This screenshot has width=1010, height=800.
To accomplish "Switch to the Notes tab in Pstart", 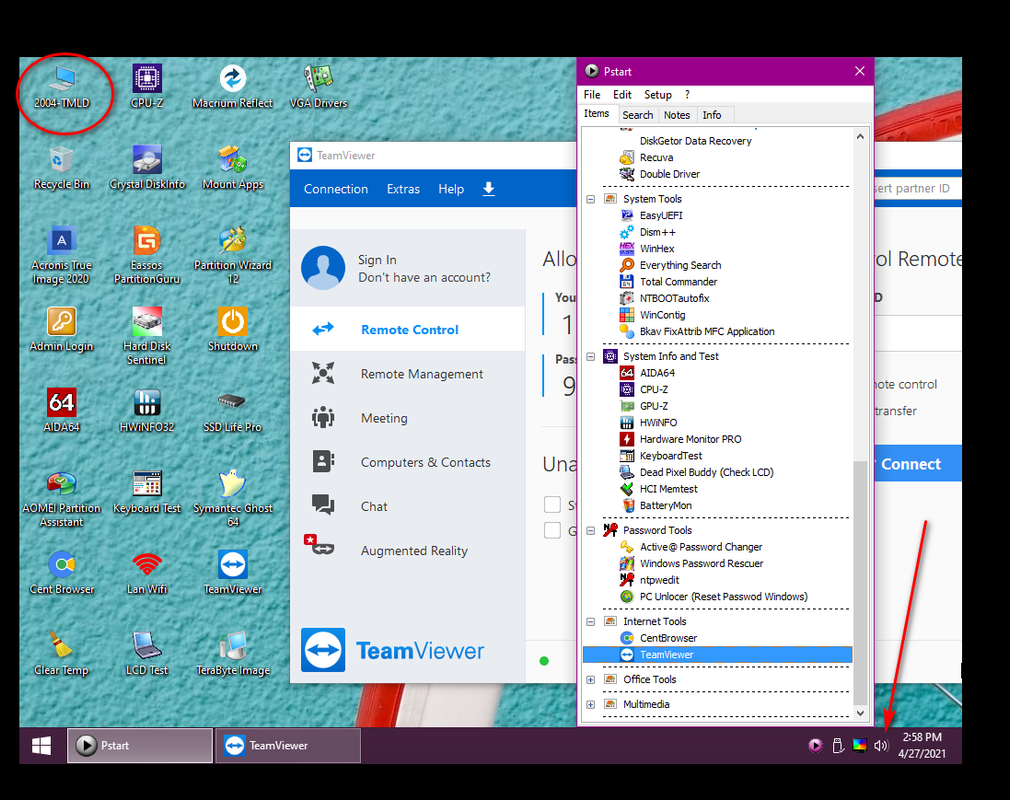I will pyautogui.click(x=676, y=115).
